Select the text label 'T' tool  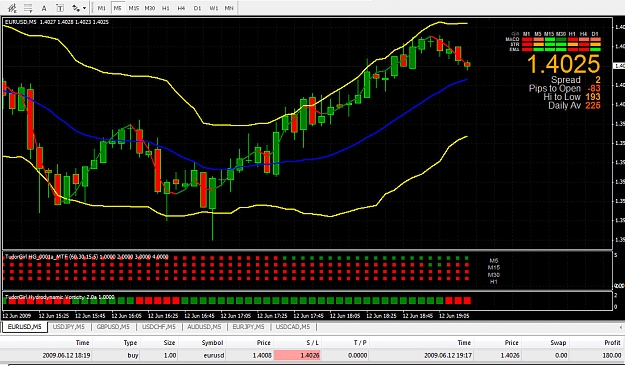coord(60,8)
